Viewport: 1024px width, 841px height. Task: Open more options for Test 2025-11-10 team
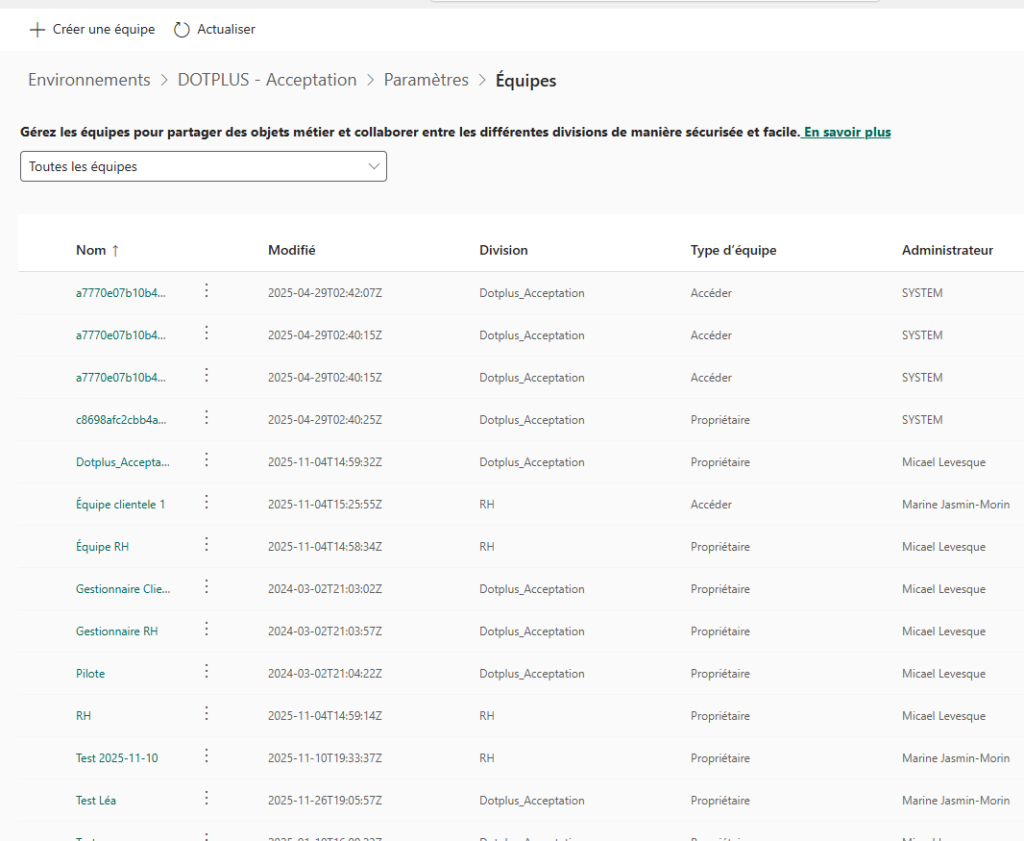[x=207, y=756]
